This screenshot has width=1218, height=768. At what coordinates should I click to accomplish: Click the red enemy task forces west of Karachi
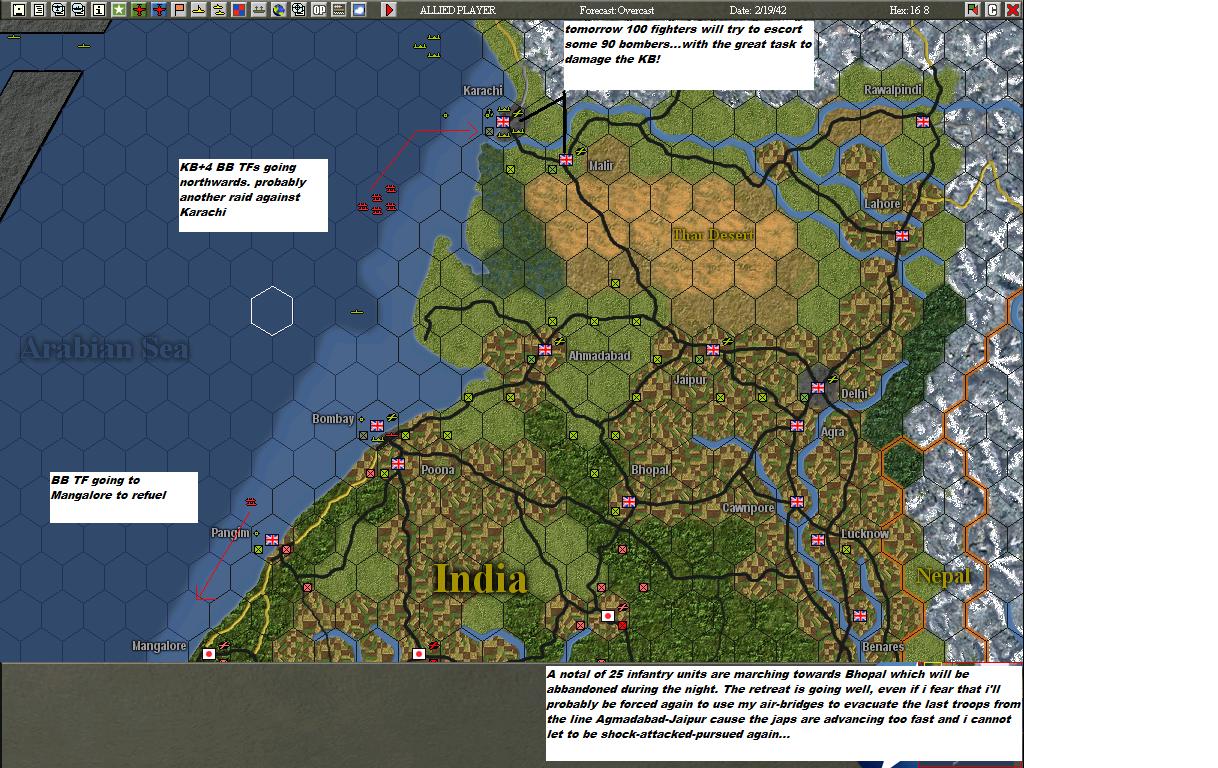coord(377,199)
